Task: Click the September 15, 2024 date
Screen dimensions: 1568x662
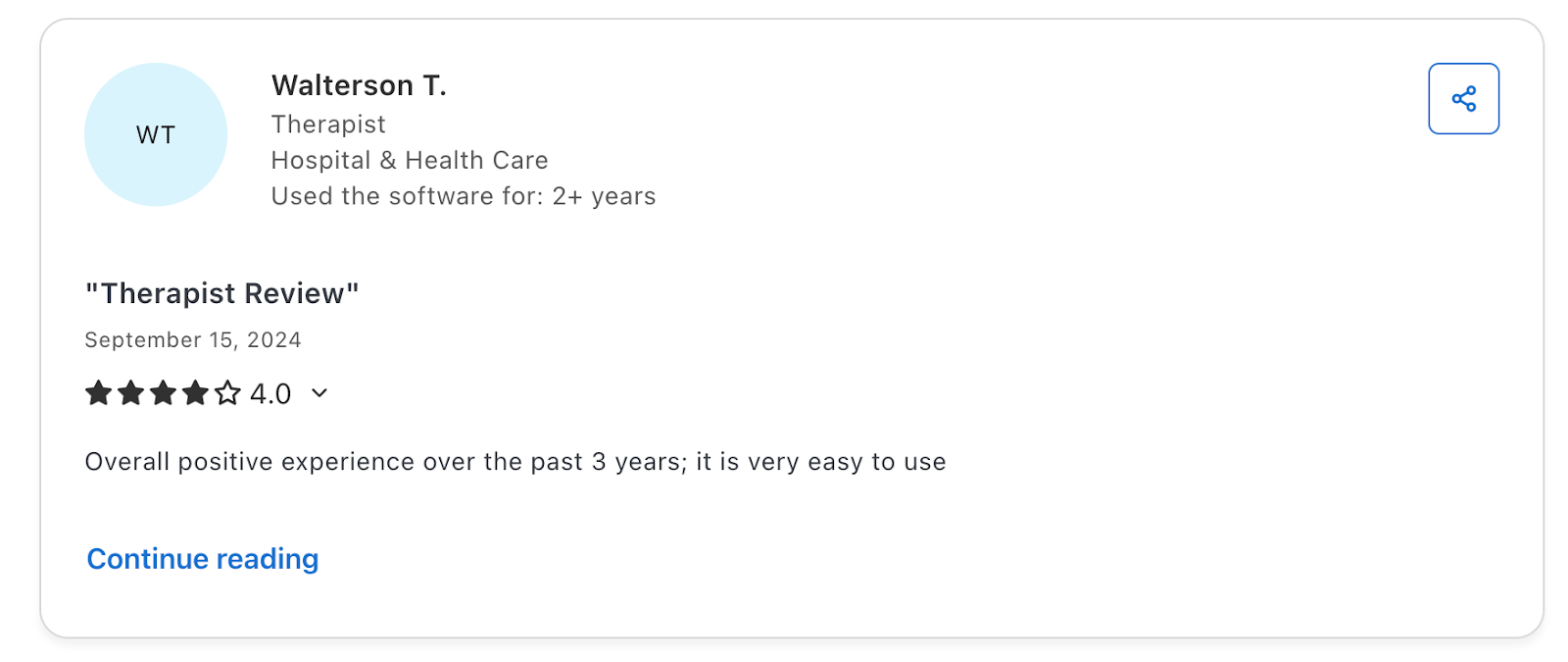Action: pos(192,339)
